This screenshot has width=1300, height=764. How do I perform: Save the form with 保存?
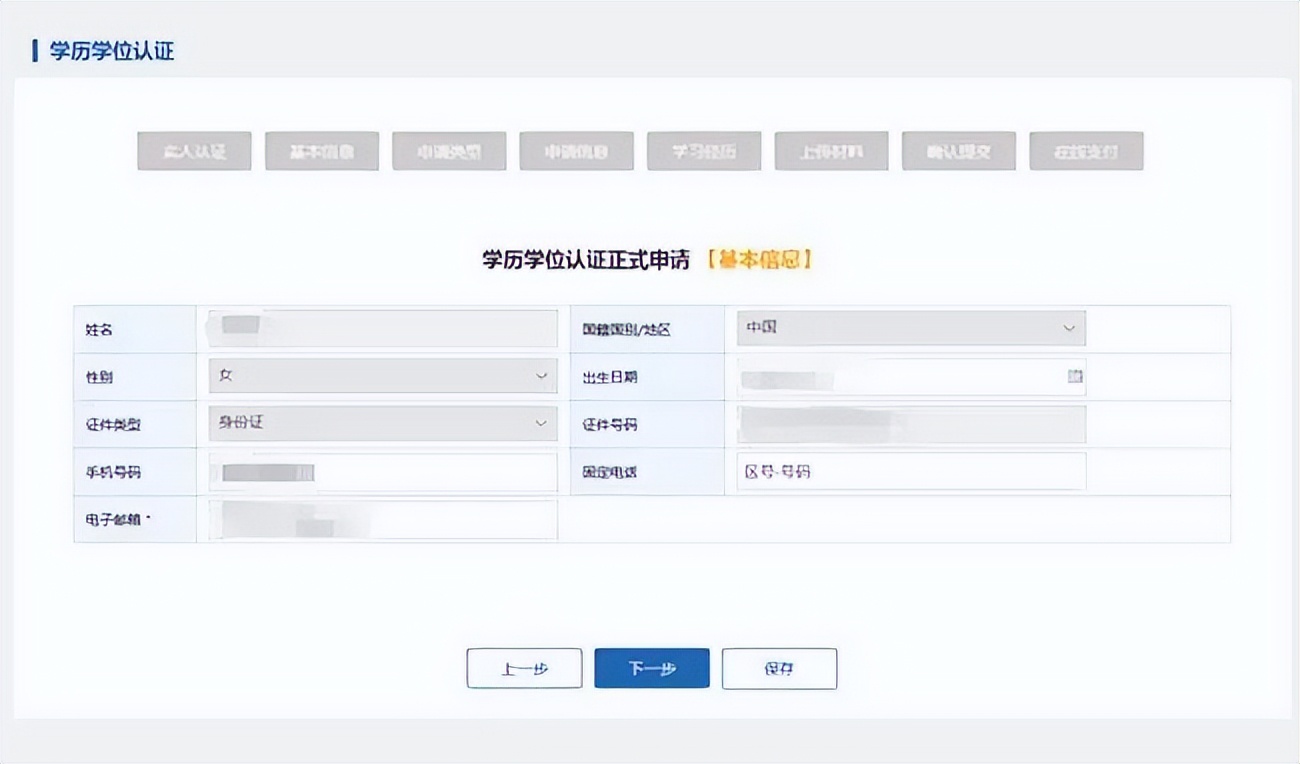coord(779,668)
